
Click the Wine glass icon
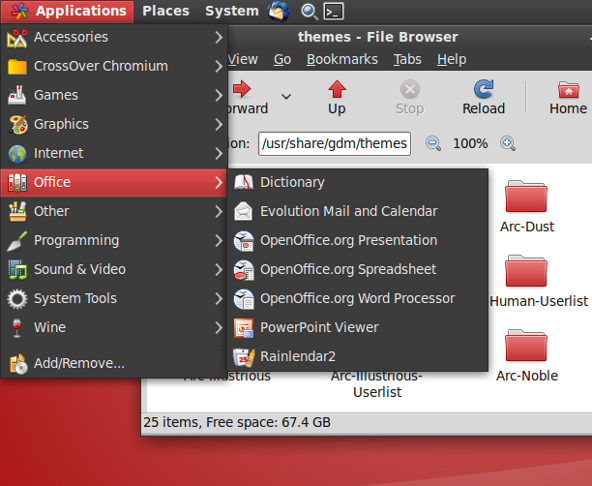[x=17, y=328]
